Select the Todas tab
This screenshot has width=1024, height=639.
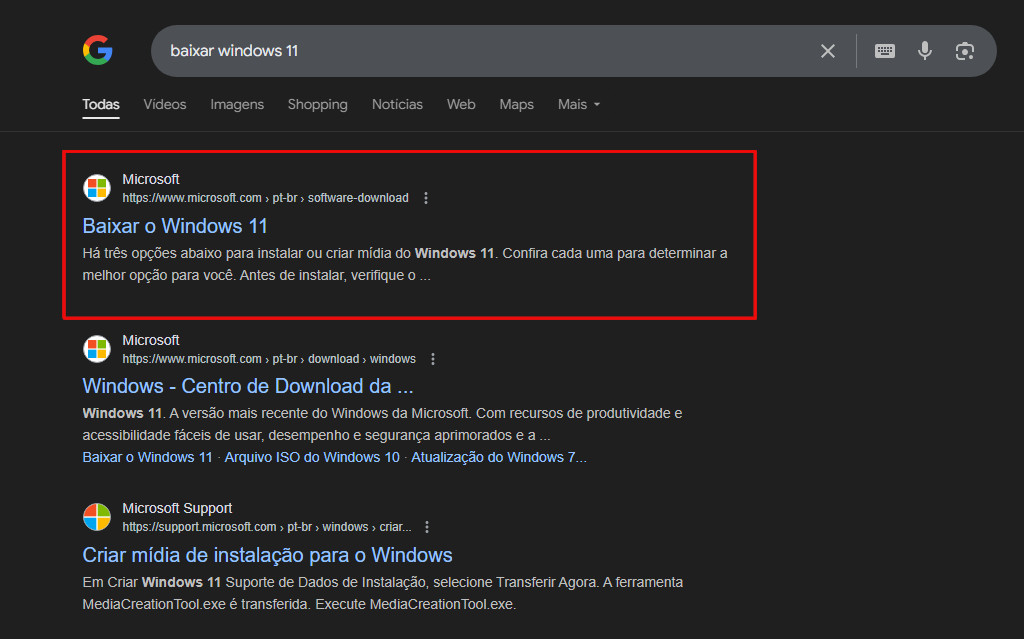click(x=101, y=105)
